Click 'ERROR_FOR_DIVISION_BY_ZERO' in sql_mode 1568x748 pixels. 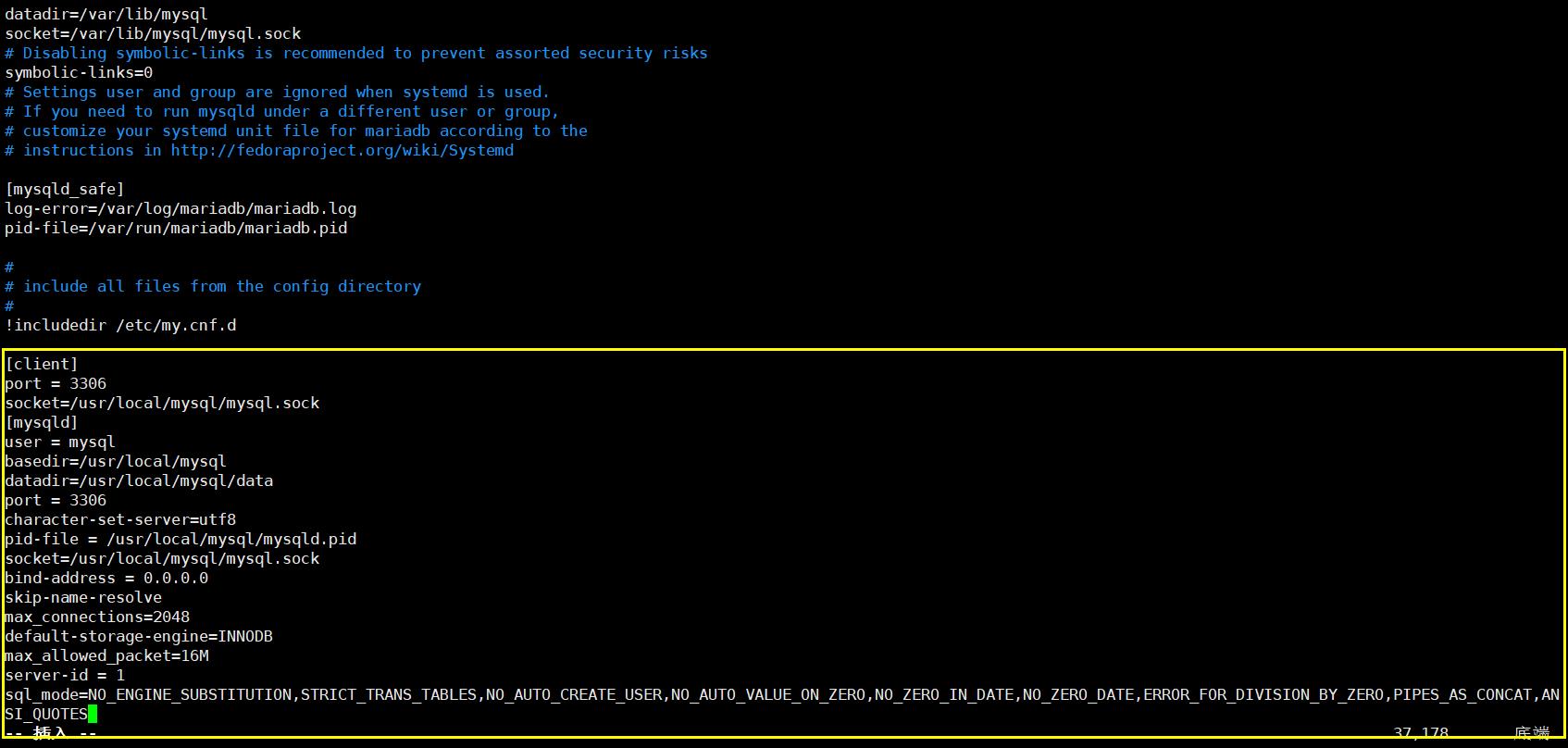click(1263, 694)
